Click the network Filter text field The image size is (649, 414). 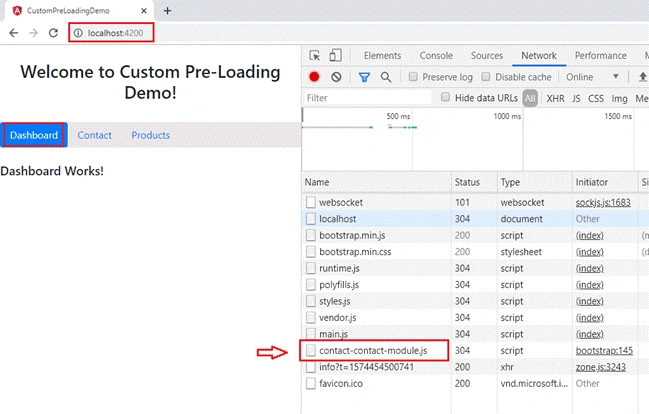[x=368, y=98]
